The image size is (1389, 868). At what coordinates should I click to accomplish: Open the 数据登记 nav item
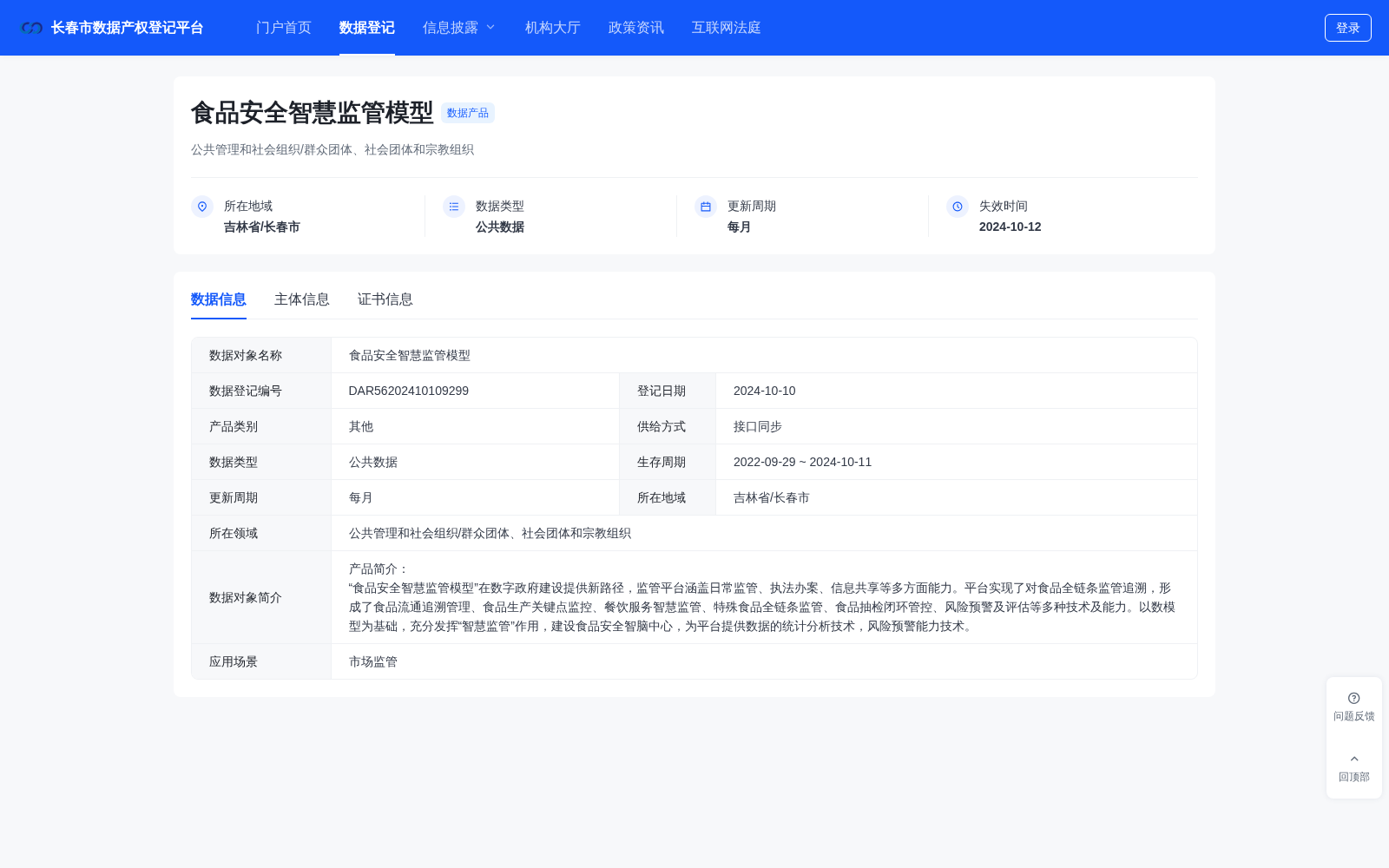point(367,28)
